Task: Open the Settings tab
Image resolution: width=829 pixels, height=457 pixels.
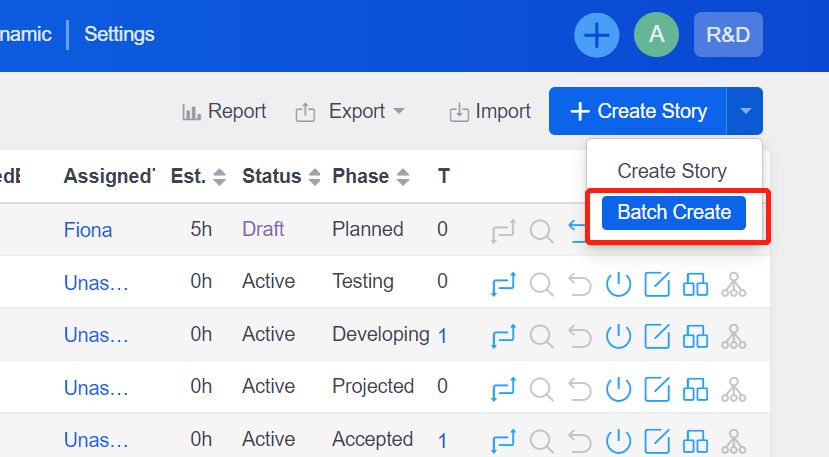Action: [119, 34]
